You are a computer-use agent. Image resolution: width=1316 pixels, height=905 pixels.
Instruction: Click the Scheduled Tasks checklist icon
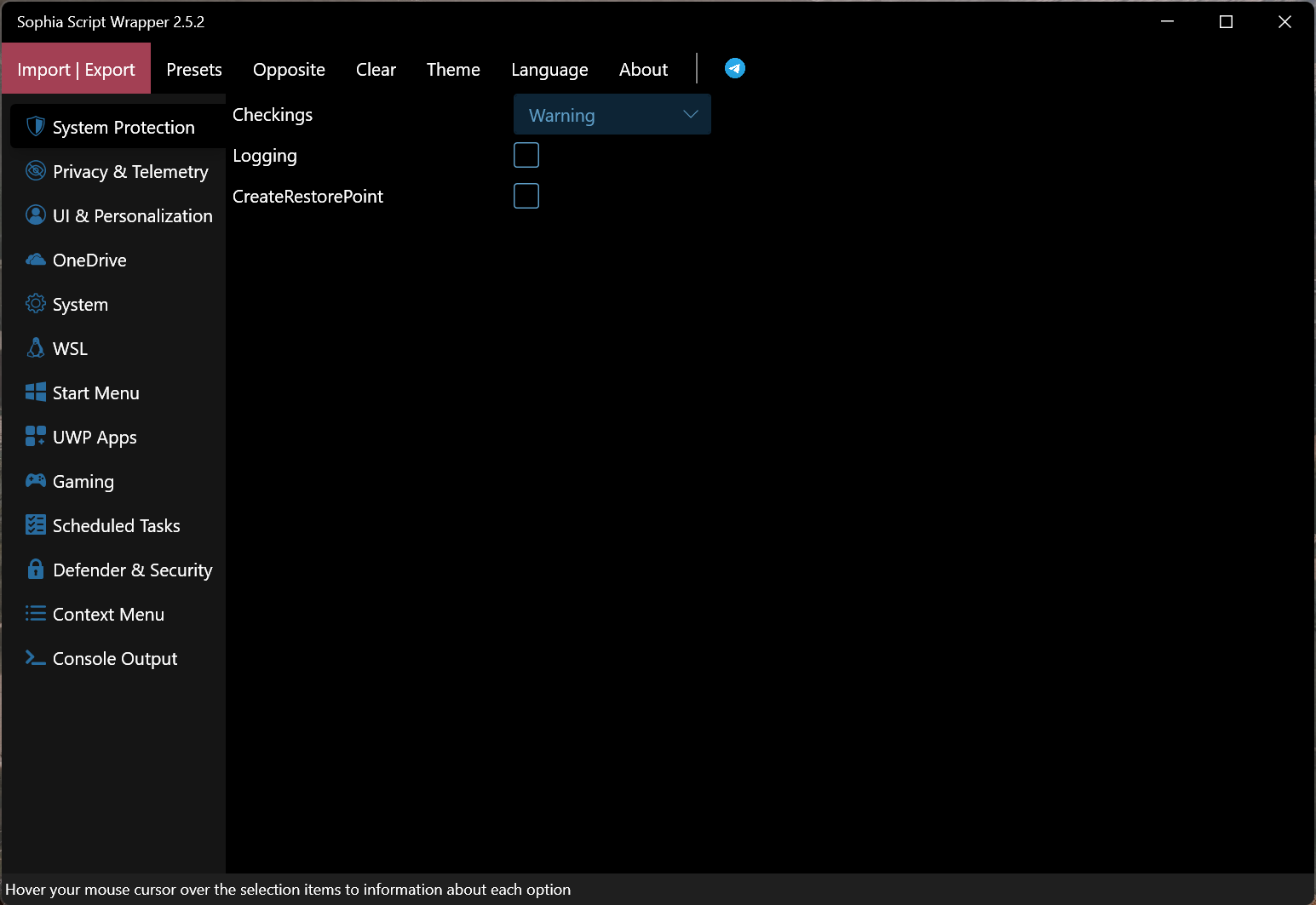pyautogui.click(x=35, y=525)
